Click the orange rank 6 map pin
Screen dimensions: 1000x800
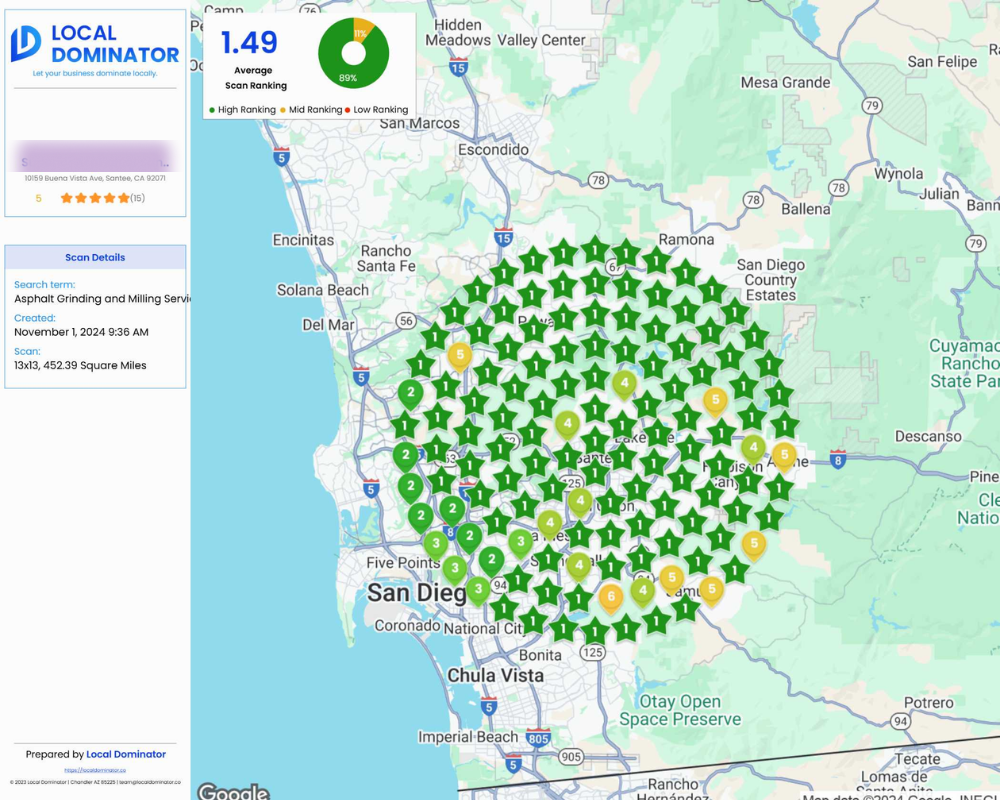click(611, 597)
